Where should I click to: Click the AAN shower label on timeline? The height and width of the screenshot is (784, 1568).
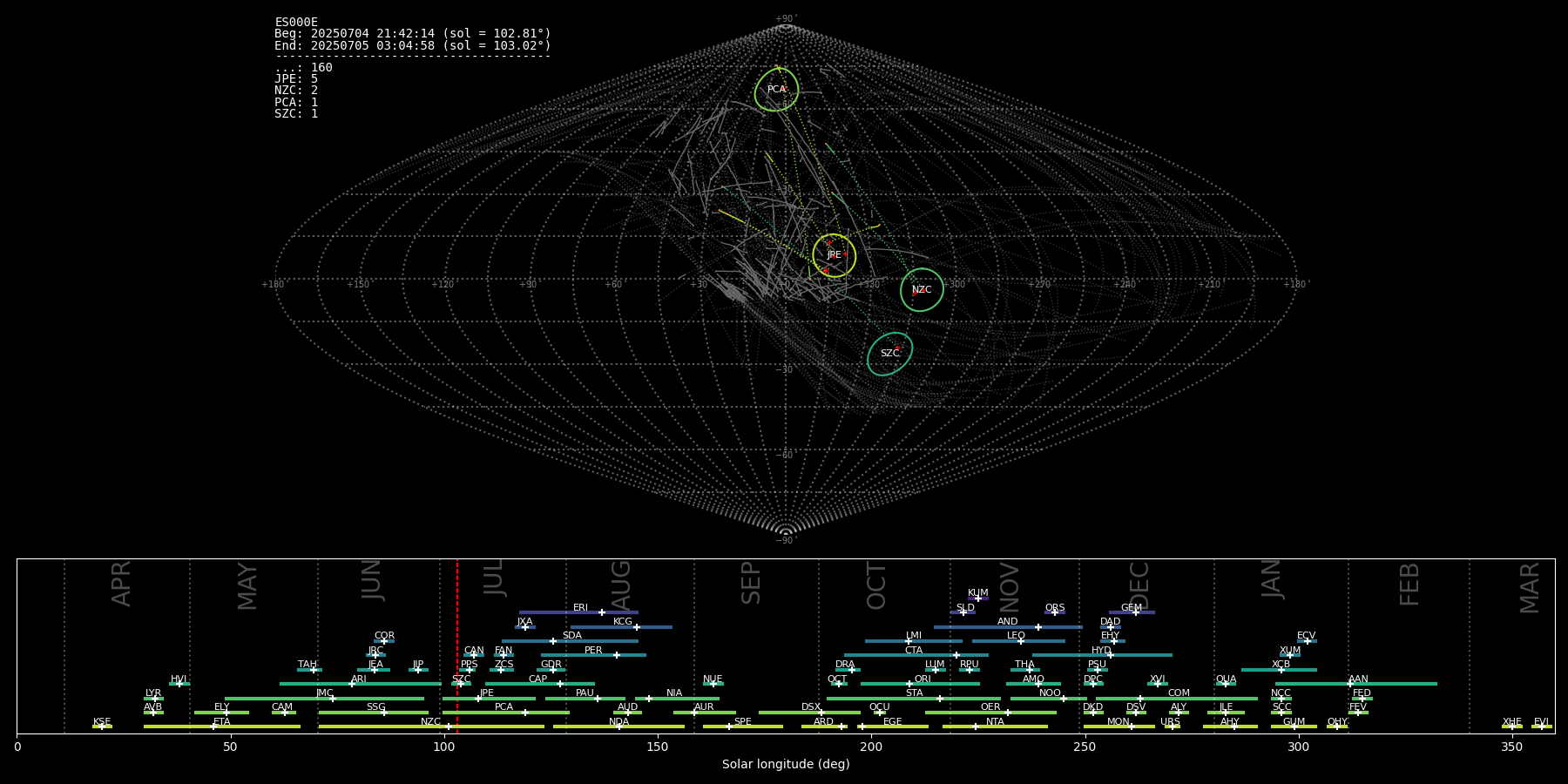[x=1359, y=679]
